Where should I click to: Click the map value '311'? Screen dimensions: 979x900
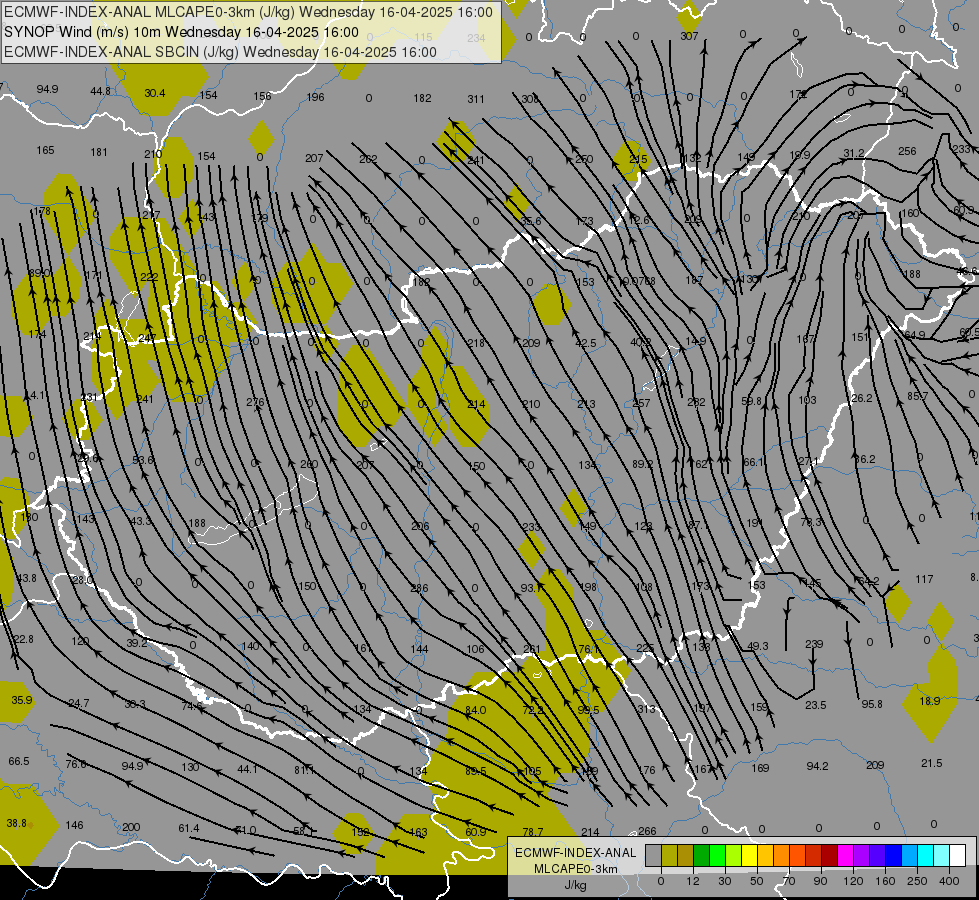(x=476, y=99)
